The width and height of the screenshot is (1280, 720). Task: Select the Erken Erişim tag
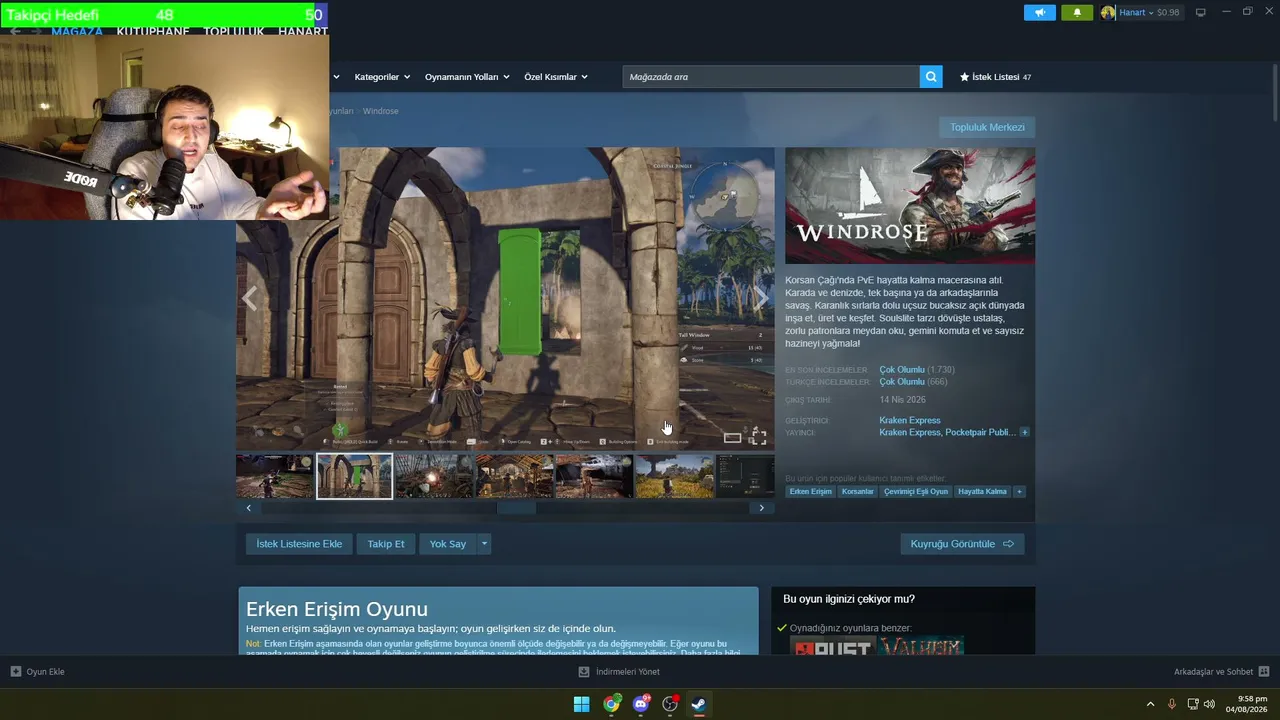click(x=810, y=492)
